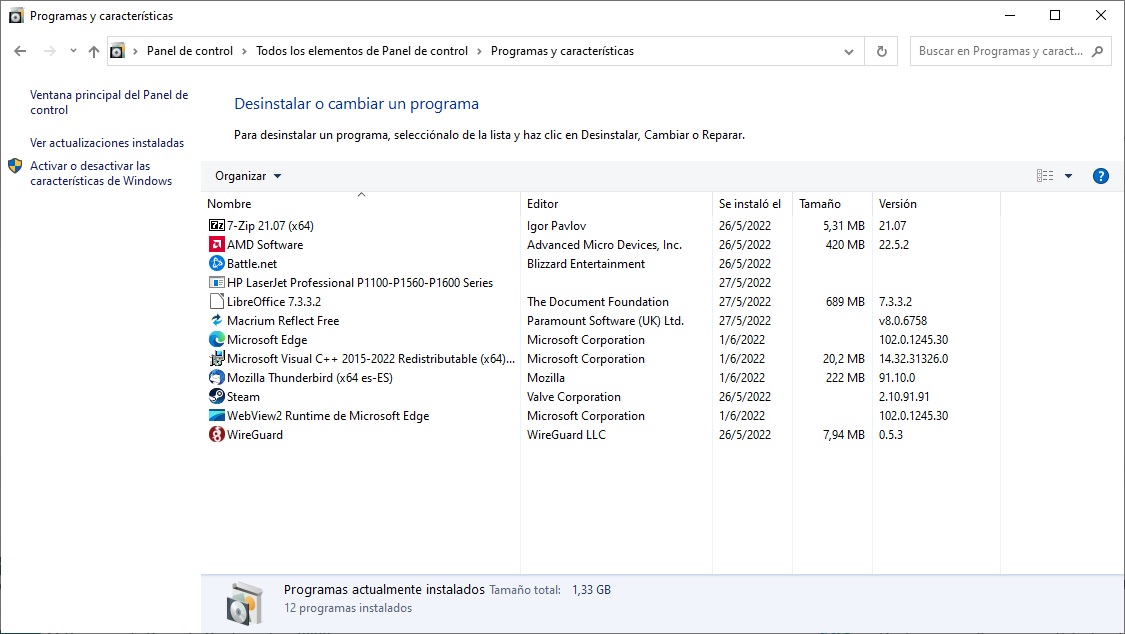The image size is (1125, 634).
Task: Select the Microsoft Edge program name
Action: pyautogui.click(x=267, y=339)
